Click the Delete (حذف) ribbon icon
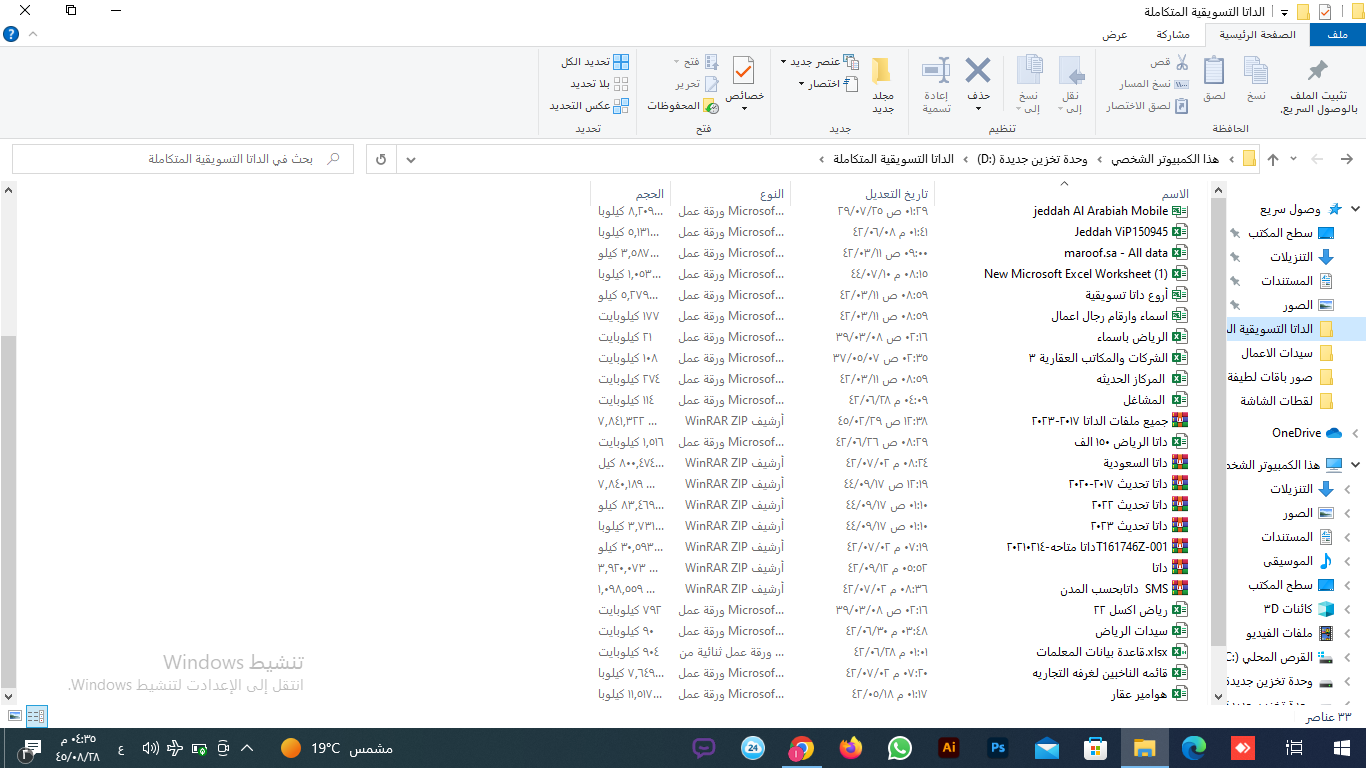The width and height of the screenshot is (1366, 768). tap(977, 72)
